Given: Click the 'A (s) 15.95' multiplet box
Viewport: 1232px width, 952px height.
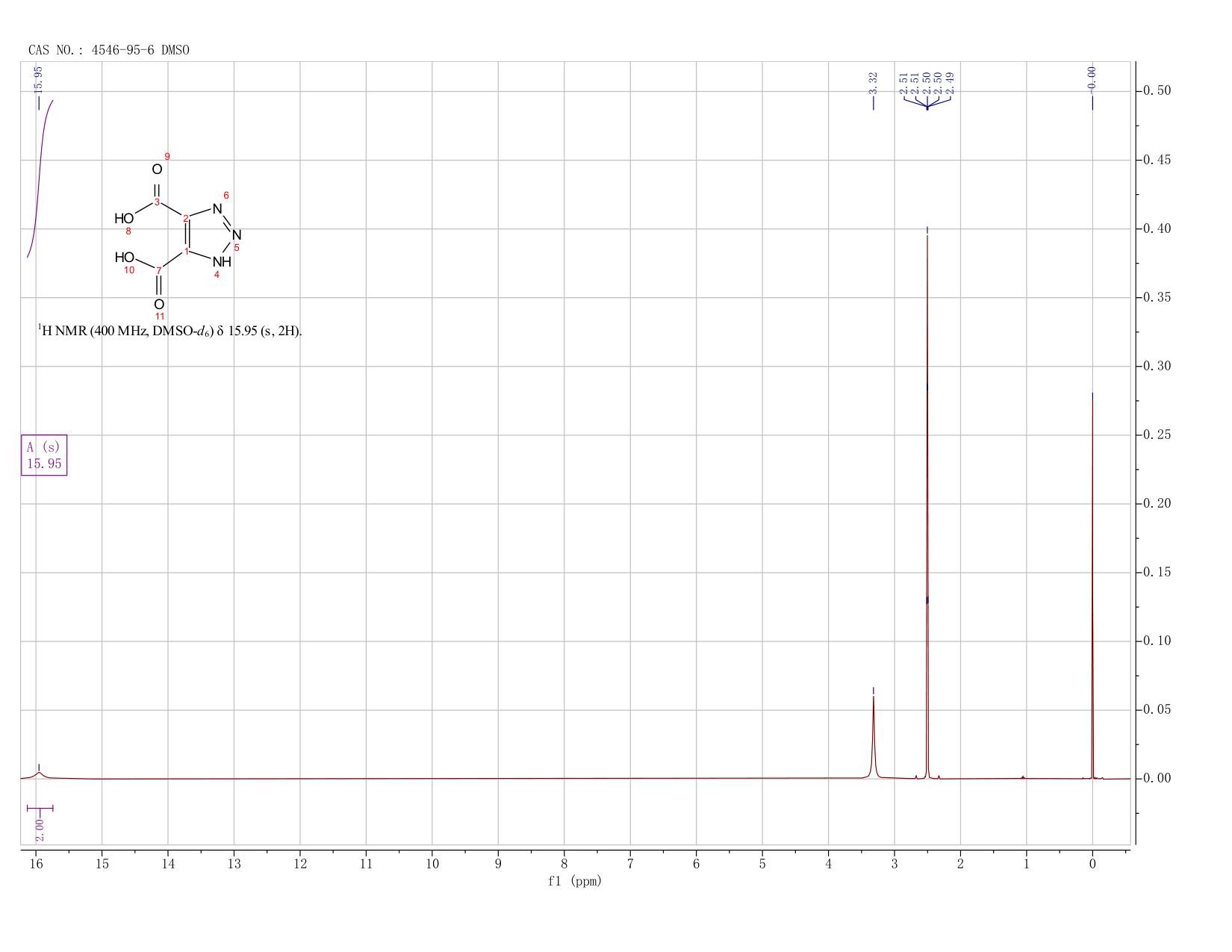Looking at the screenshot, I should 44,455.
